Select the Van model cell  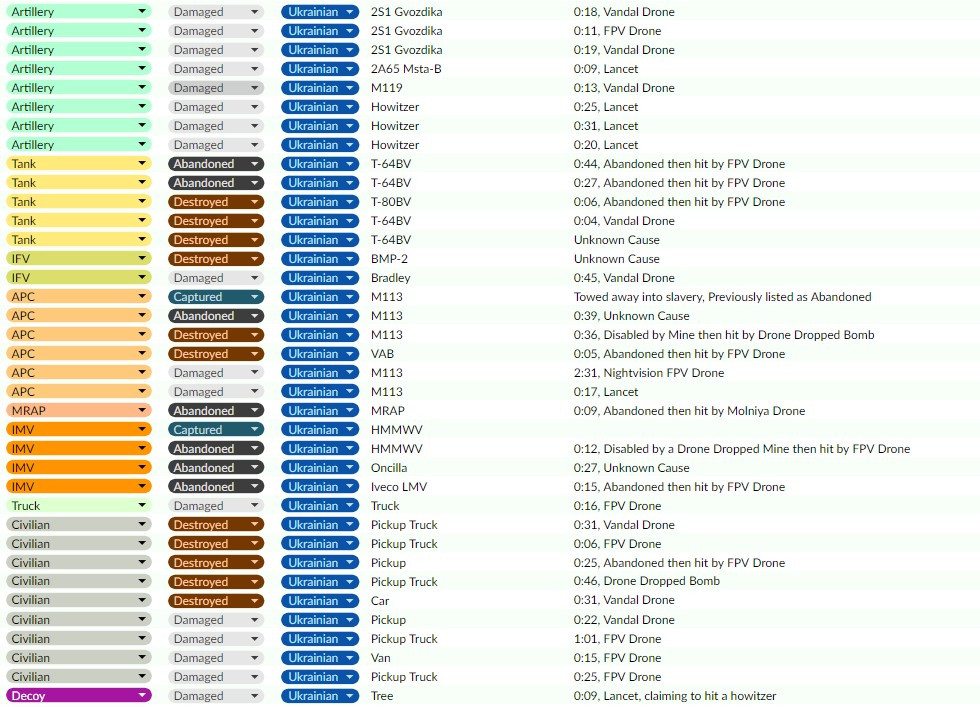click(x=381, y=658)
